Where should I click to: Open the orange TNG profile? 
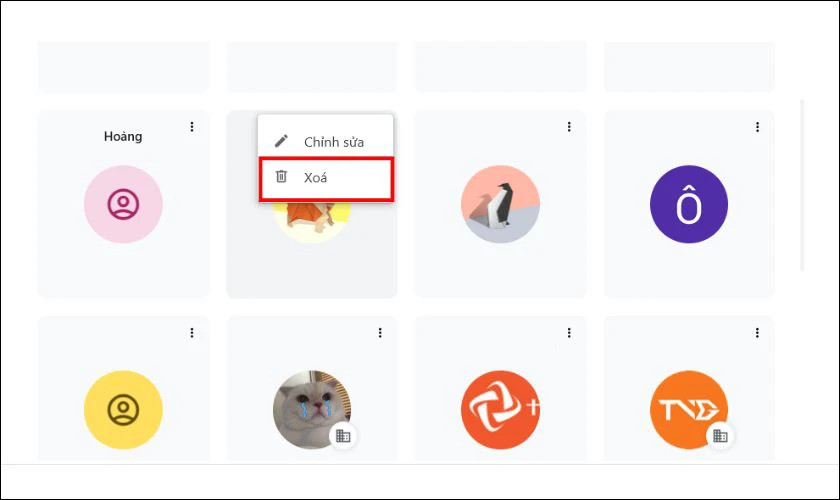pyautogui.click(x=688, y=410)
